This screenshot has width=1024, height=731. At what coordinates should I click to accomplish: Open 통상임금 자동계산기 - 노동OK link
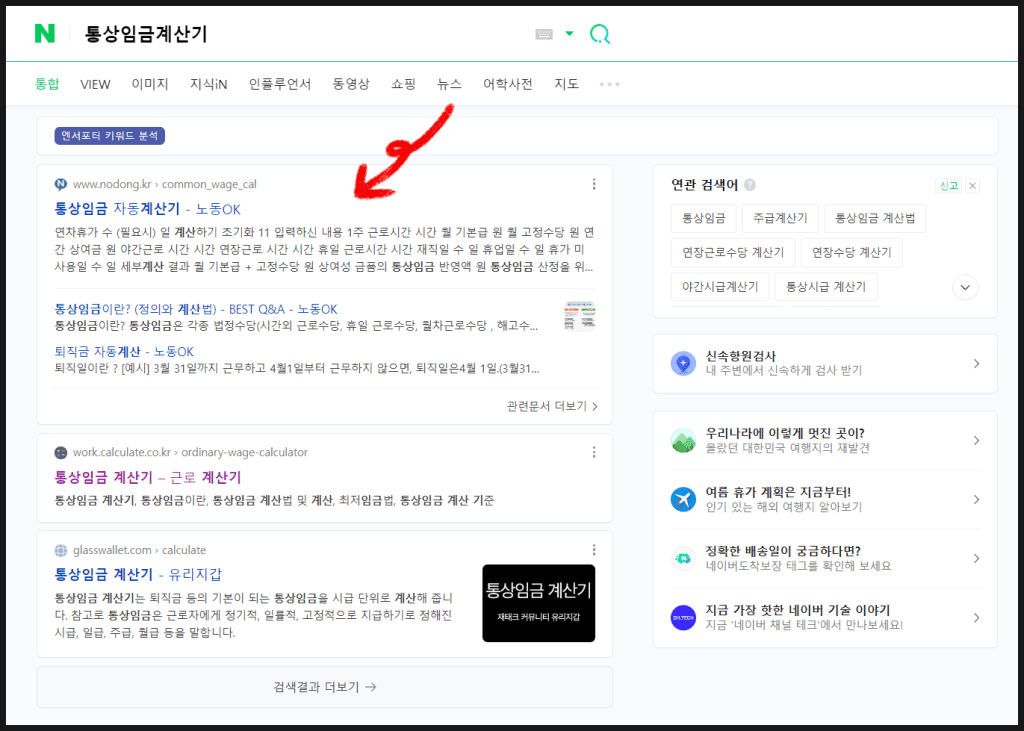tap(147, 209)
